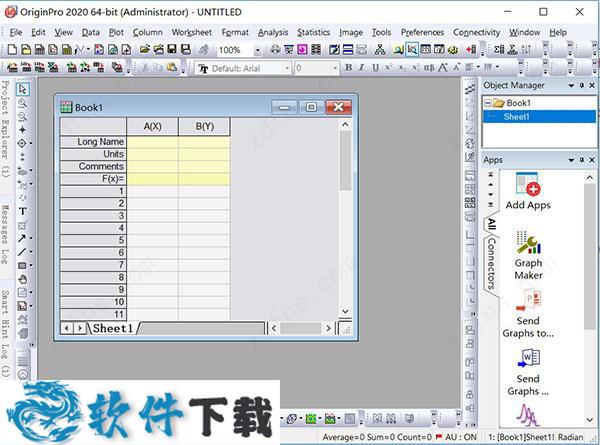600x445 pixels.
Task: Open the File menu
Action: click(16, 33)
